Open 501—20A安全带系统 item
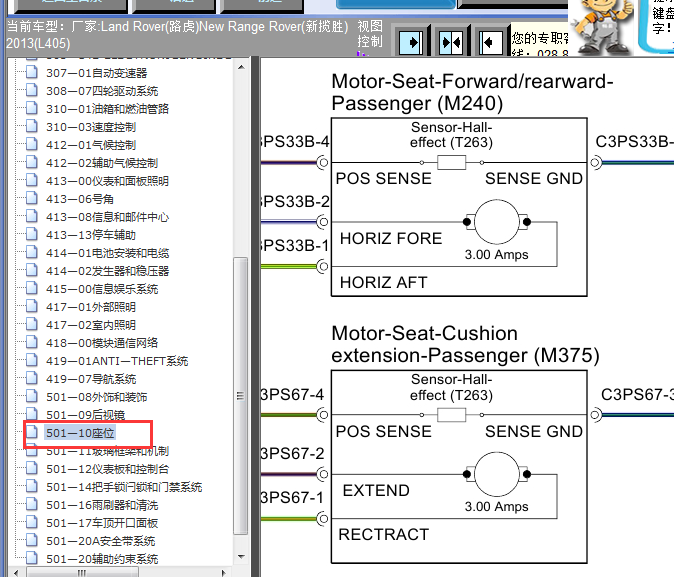Viewport: 674px width, 577px height. (x=100, y=541)
